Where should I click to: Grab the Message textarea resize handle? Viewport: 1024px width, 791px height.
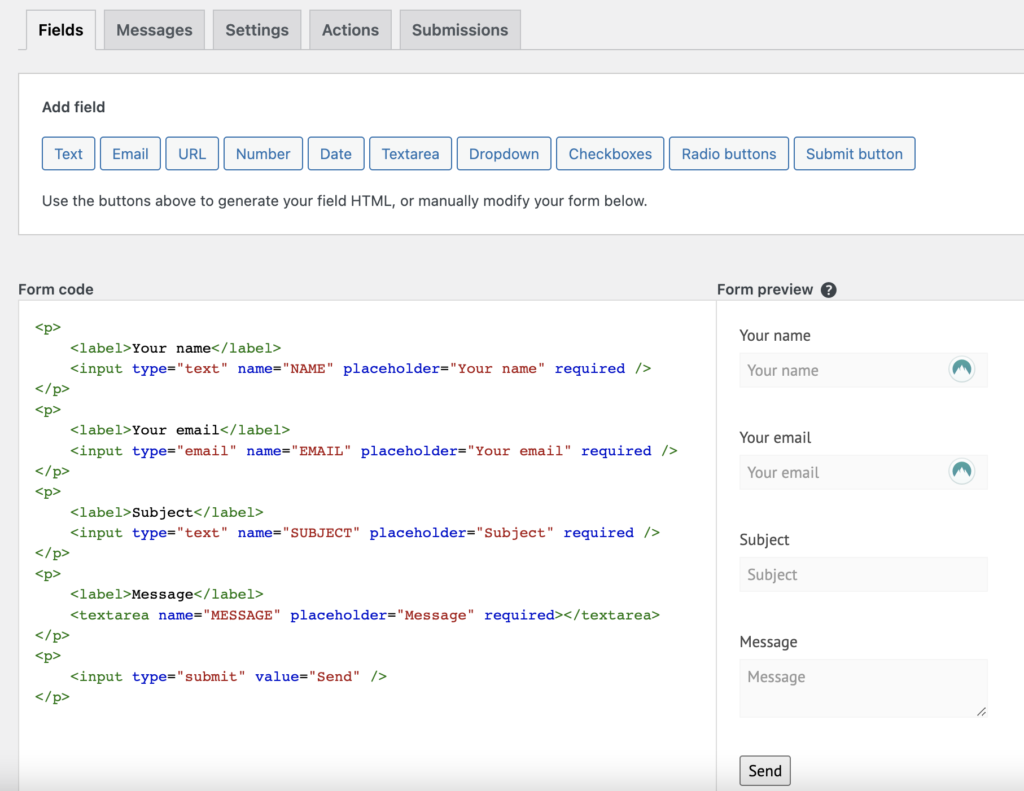981,711
